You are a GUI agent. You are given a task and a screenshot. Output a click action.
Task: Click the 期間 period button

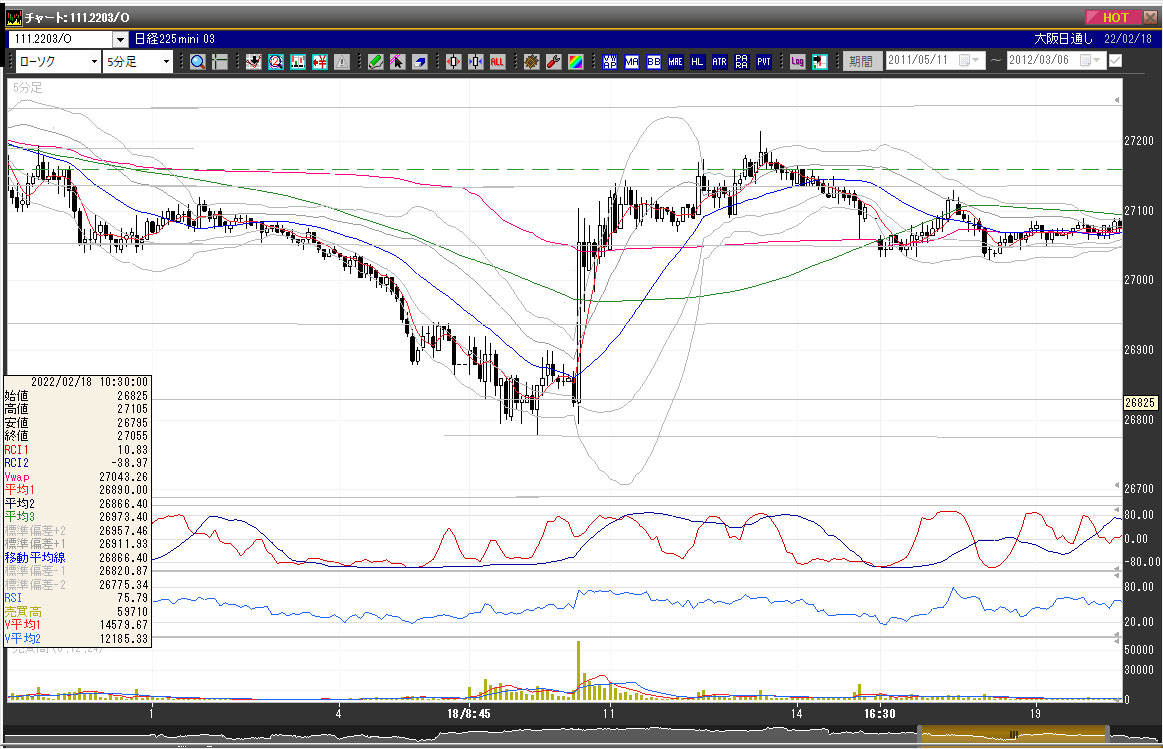(861, 62)
